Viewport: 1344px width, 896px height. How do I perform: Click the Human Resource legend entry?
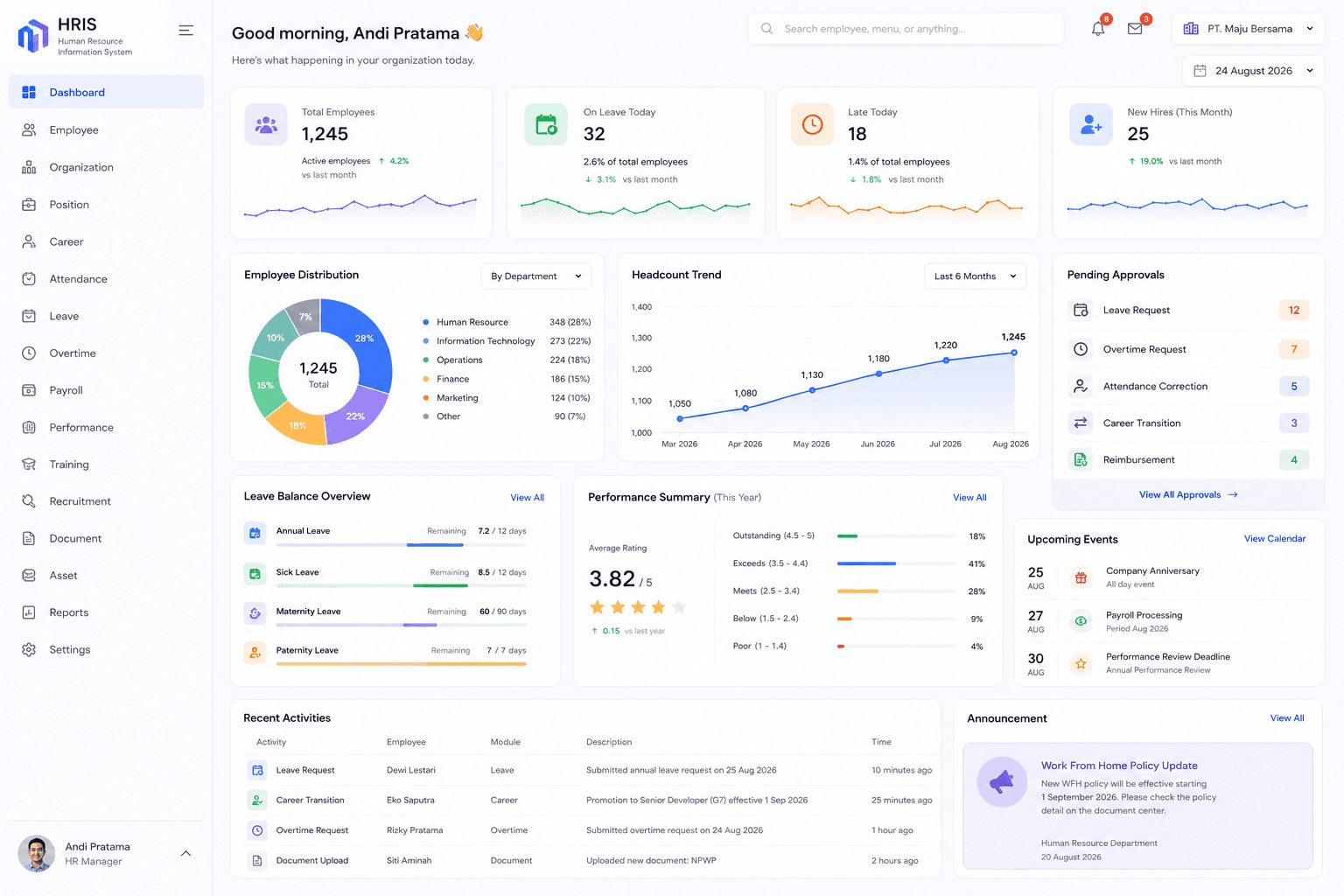coord(507,322)
